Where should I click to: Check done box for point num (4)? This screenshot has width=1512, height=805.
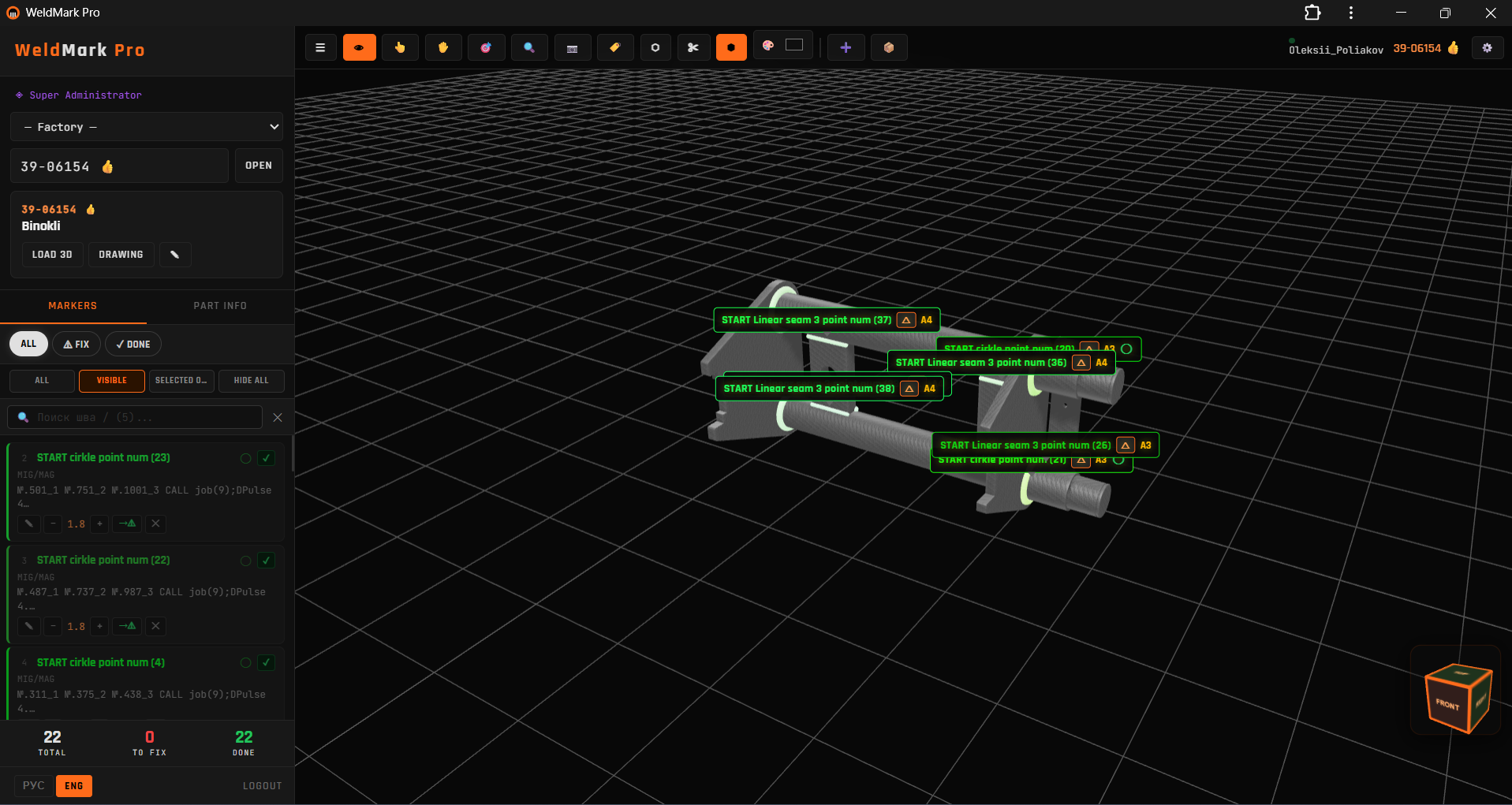267,663
